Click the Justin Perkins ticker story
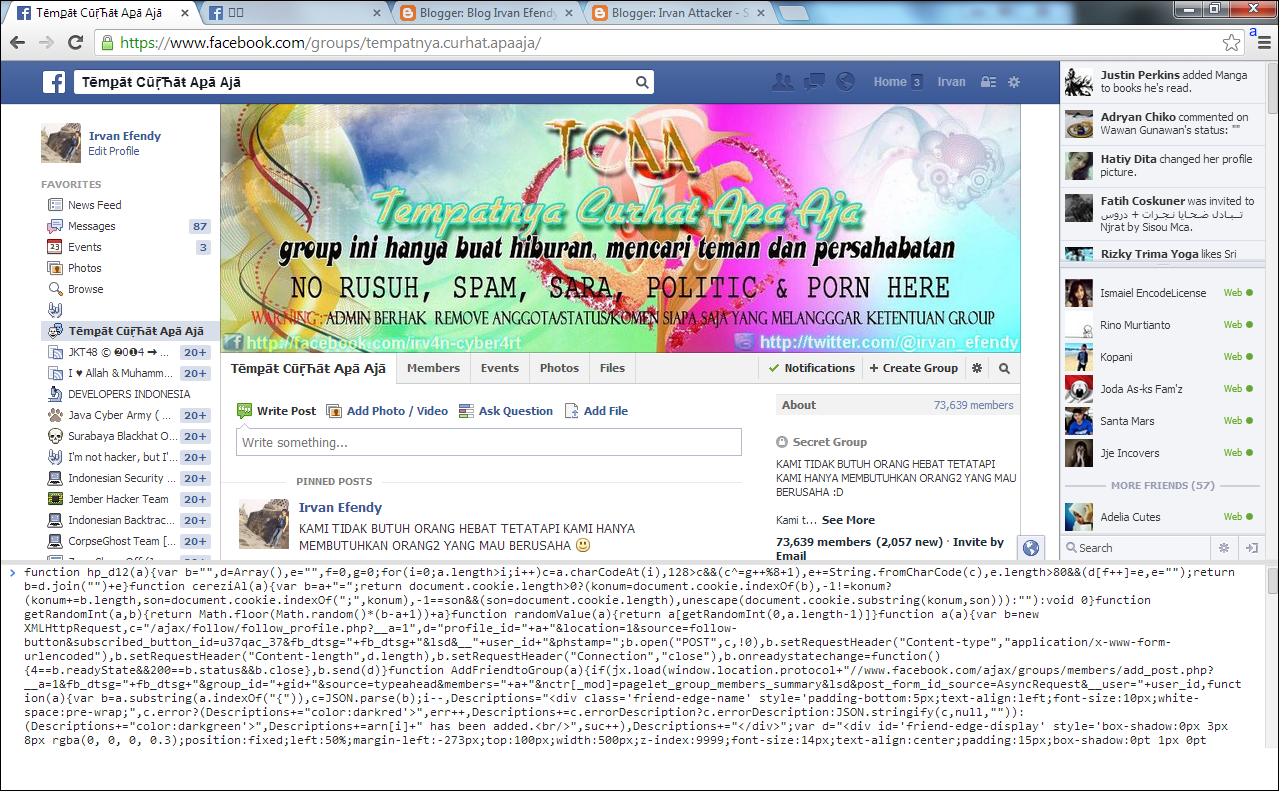Image resolution: width=1279 pixels, height=791 pixels. [x=1160, y=81]
